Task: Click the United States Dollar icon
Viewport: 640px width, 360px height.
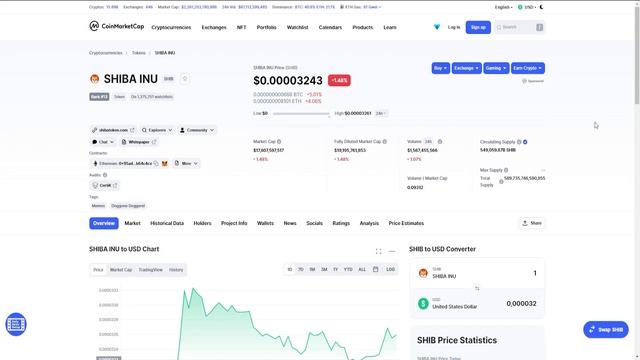Action: coord(423,303)
